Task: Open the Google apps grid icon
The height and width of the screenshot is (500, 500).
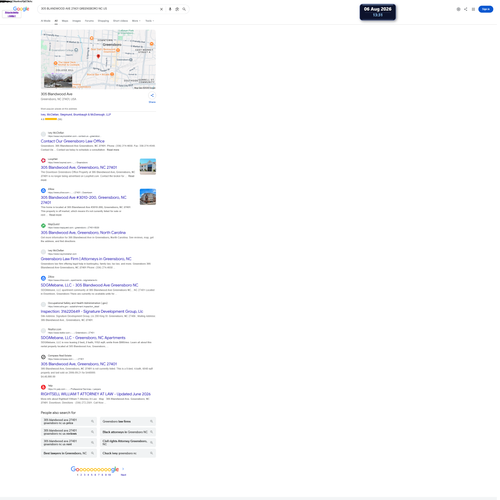Action: coord(473,9)
